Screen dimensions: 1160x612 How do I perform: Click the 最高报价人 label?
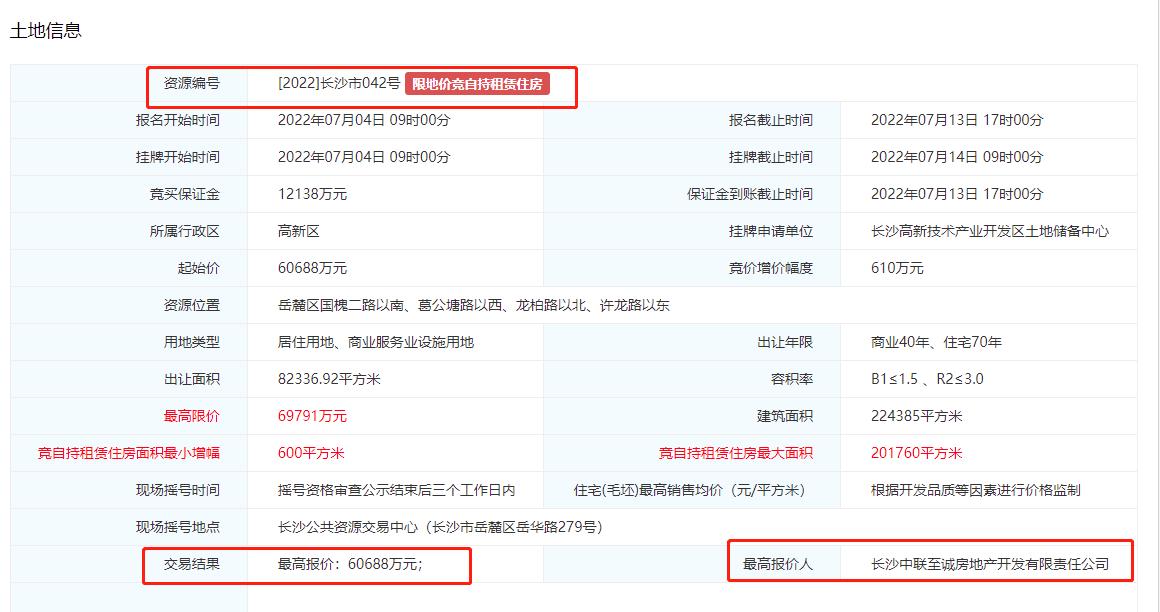778,564
